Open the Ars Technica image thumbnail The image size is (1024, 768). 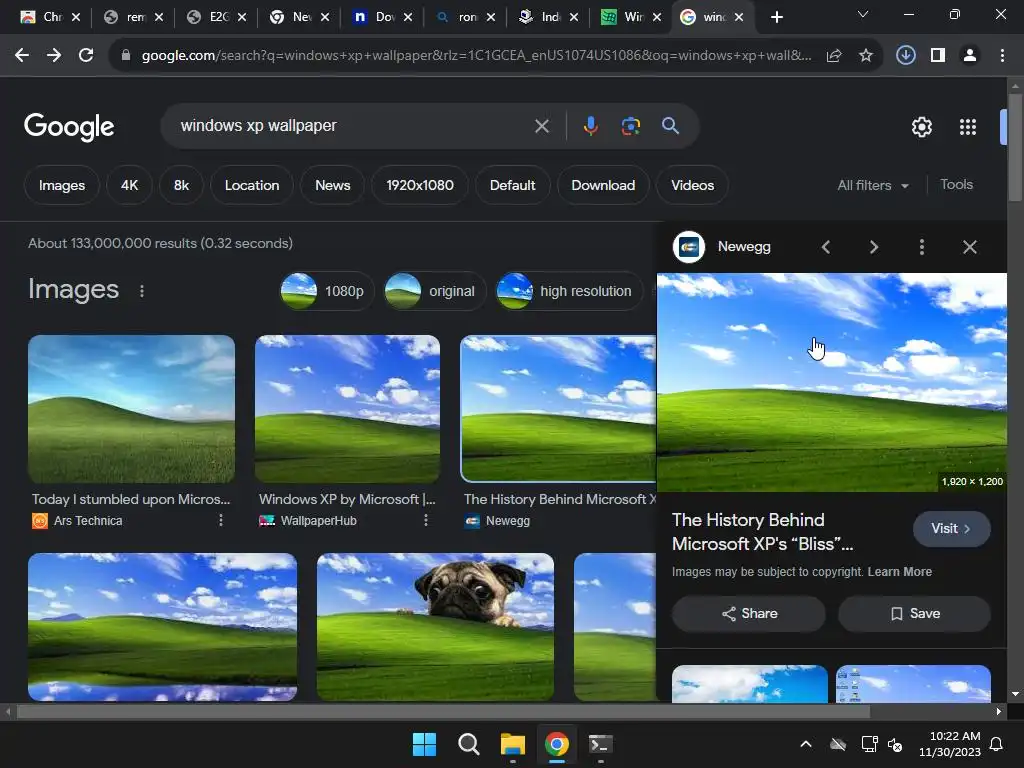[131, 409]
